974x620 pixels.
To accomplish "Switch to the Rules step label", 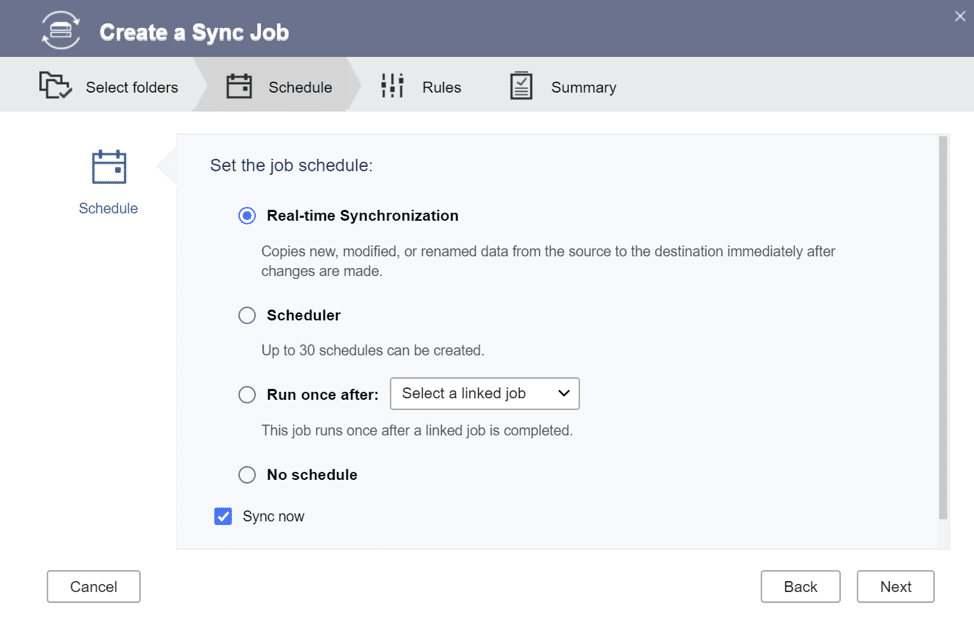I will 442,88.
